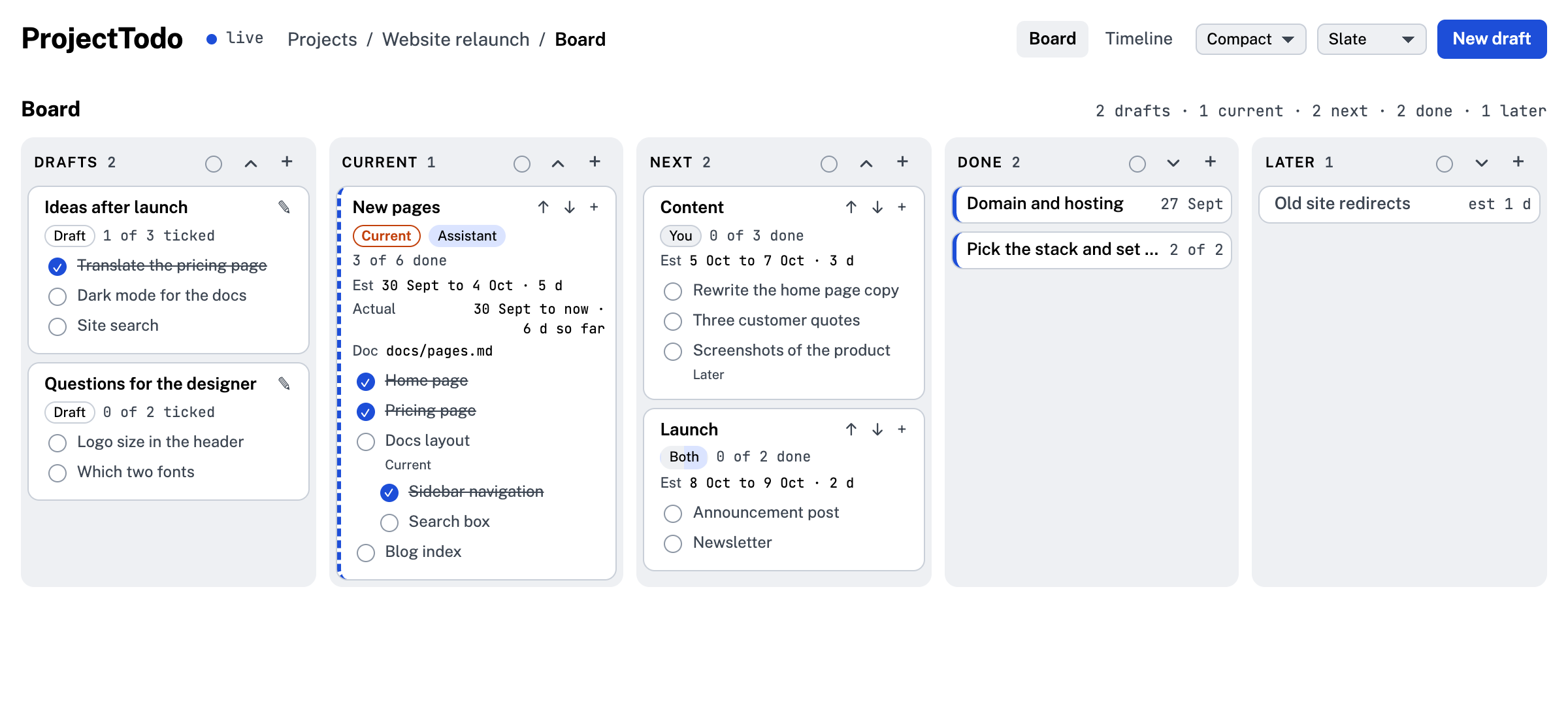Create a New draft
The height and width of the screenshot is (706, 1568).
[1492, 39]
